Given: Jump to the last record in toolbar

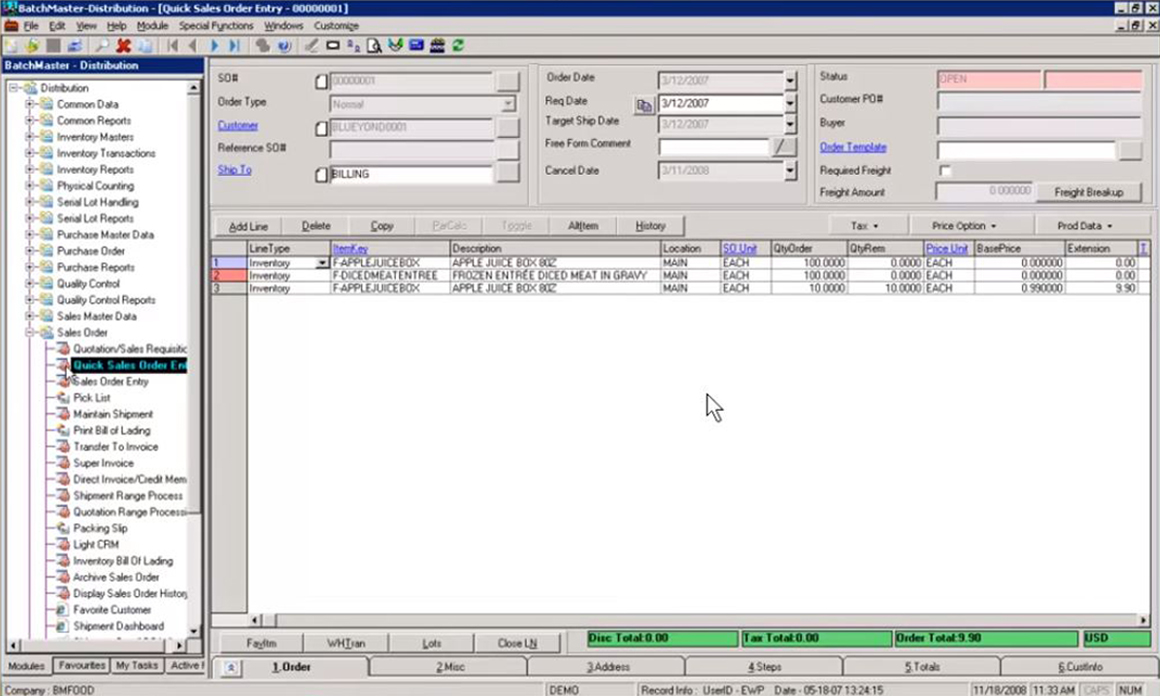Looking at the screenshot, I should click(234, 46).
